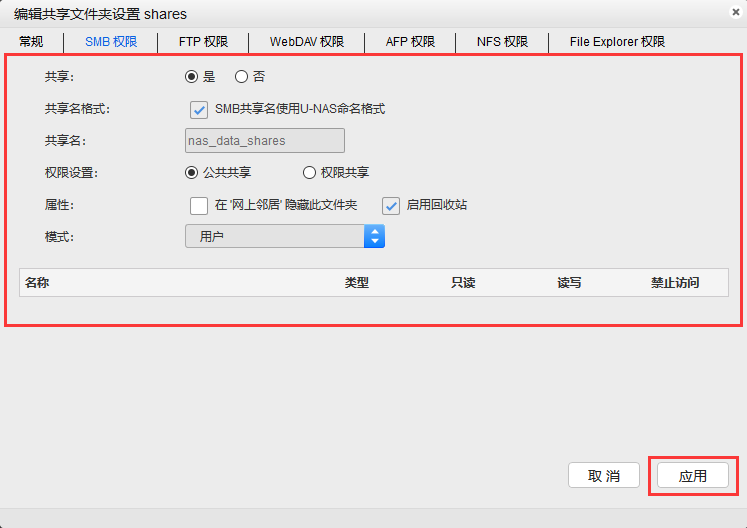The height and width of the screenshot is (528, 747).
Task: Click the 应用 button
Action: 692,476
